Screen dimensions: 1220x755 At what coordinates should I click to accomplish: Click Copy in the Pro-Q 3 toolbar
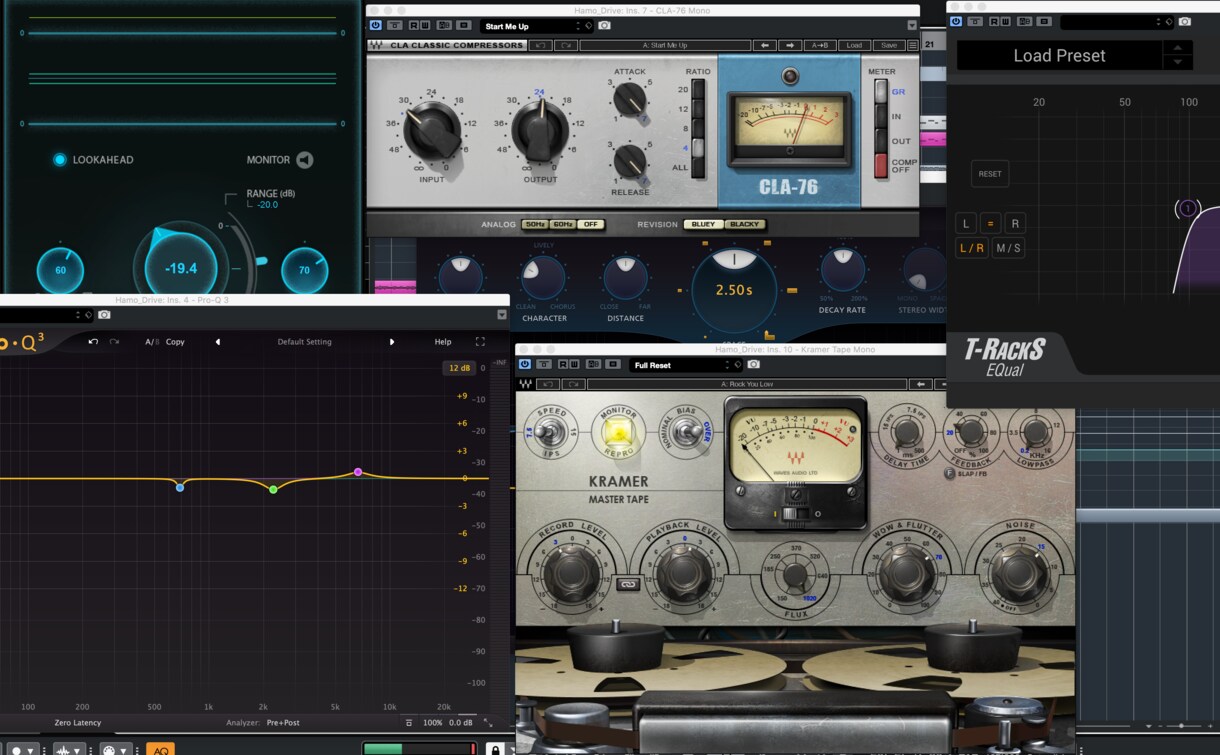pos(175,342)
